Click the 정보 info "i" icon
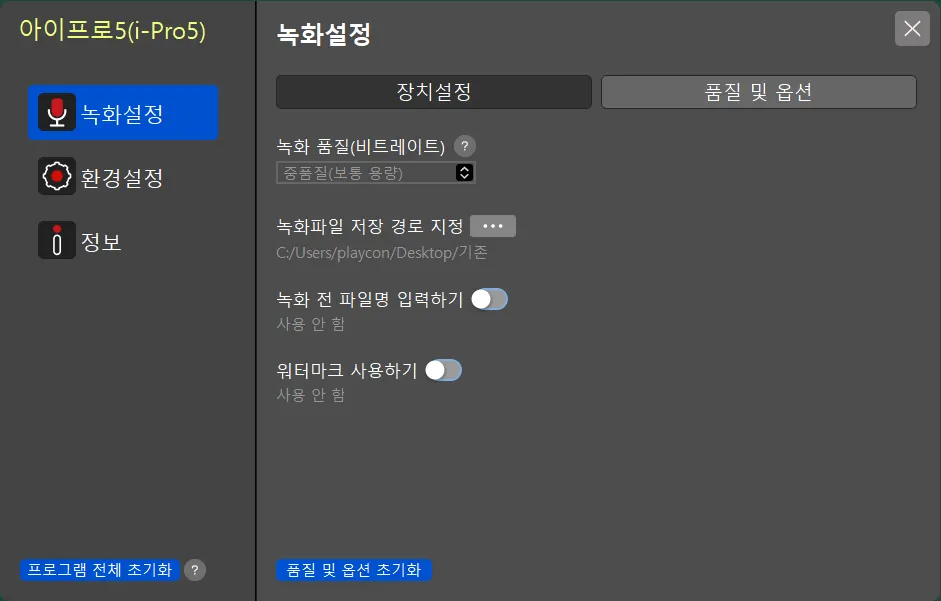 click(57, 241)
